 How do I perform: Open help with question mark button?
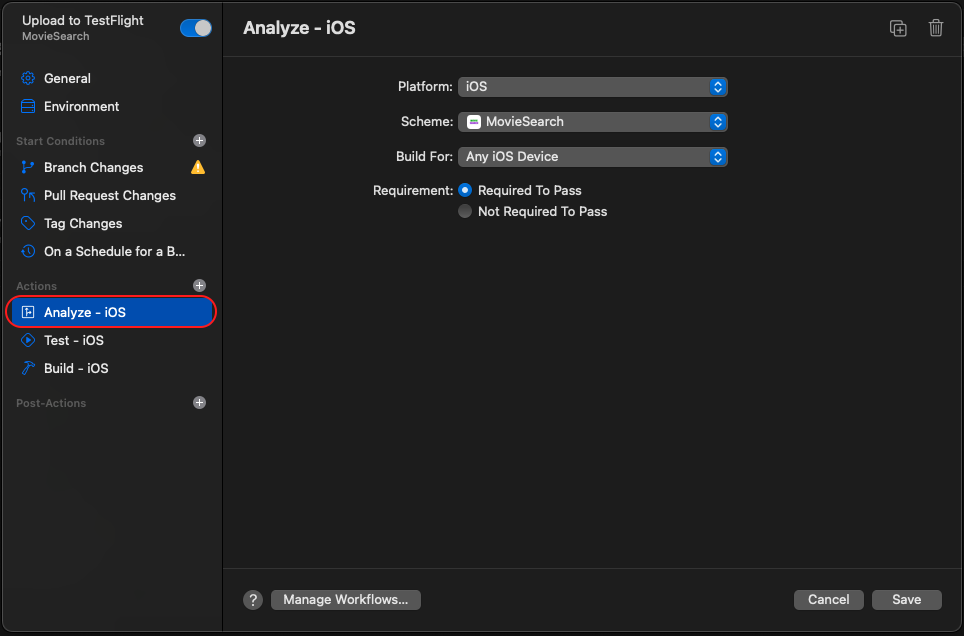click(253, 600)
